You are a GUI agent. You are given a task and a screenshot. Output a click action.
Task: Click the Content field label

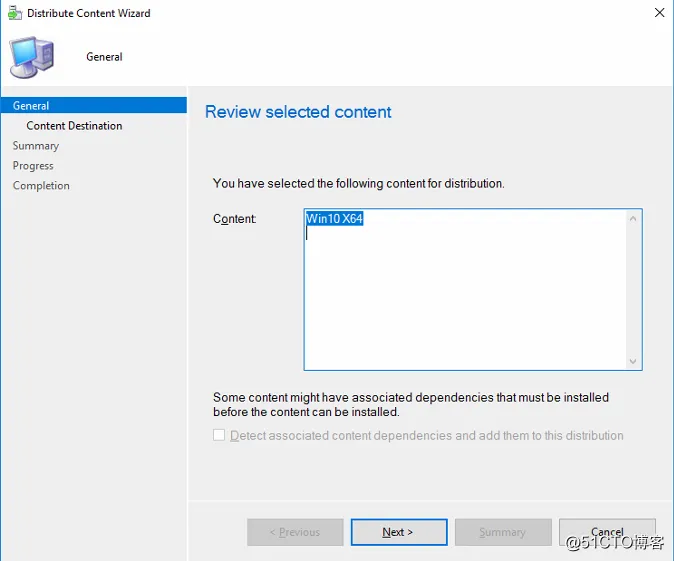[x=235, y=218]
